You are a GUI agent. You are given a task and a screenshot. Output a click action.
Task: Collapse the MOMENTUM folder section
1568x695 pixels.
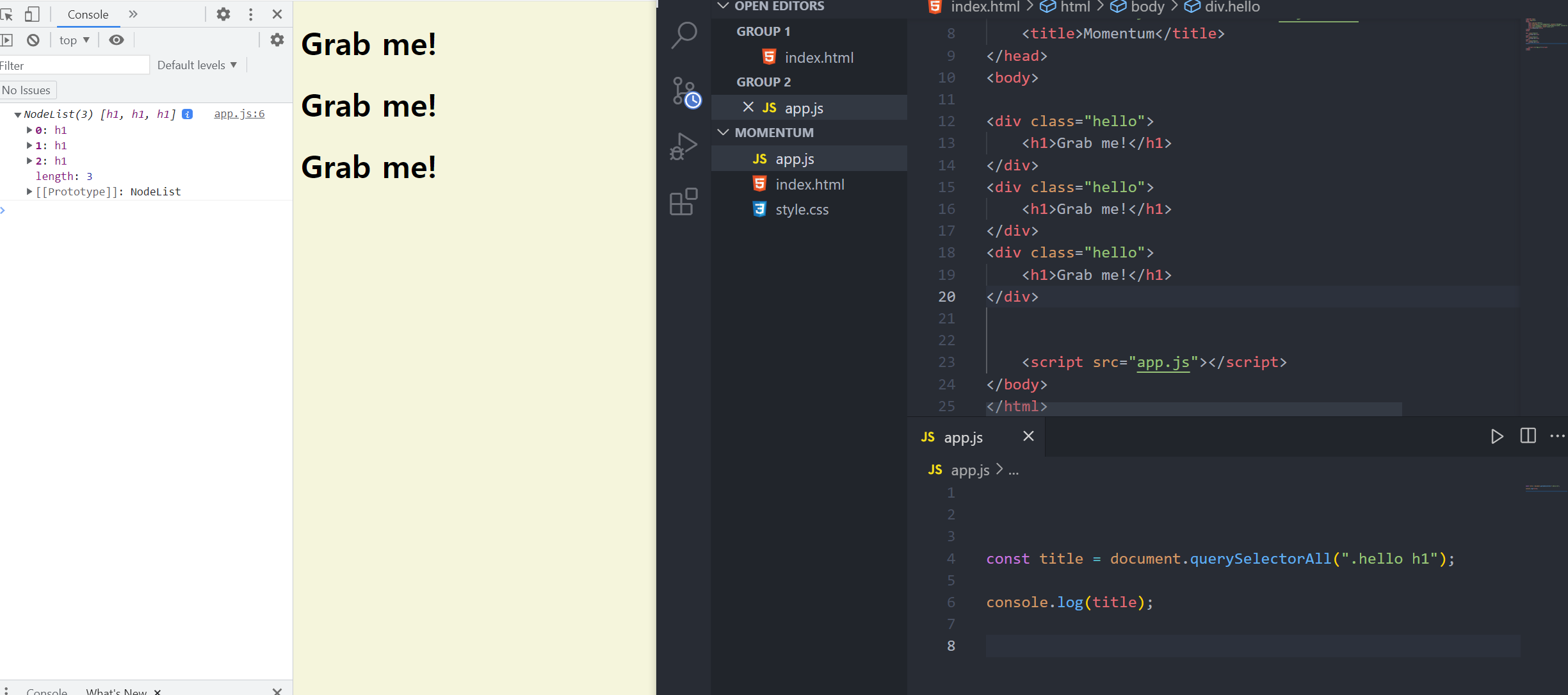[x=723, y=133]
